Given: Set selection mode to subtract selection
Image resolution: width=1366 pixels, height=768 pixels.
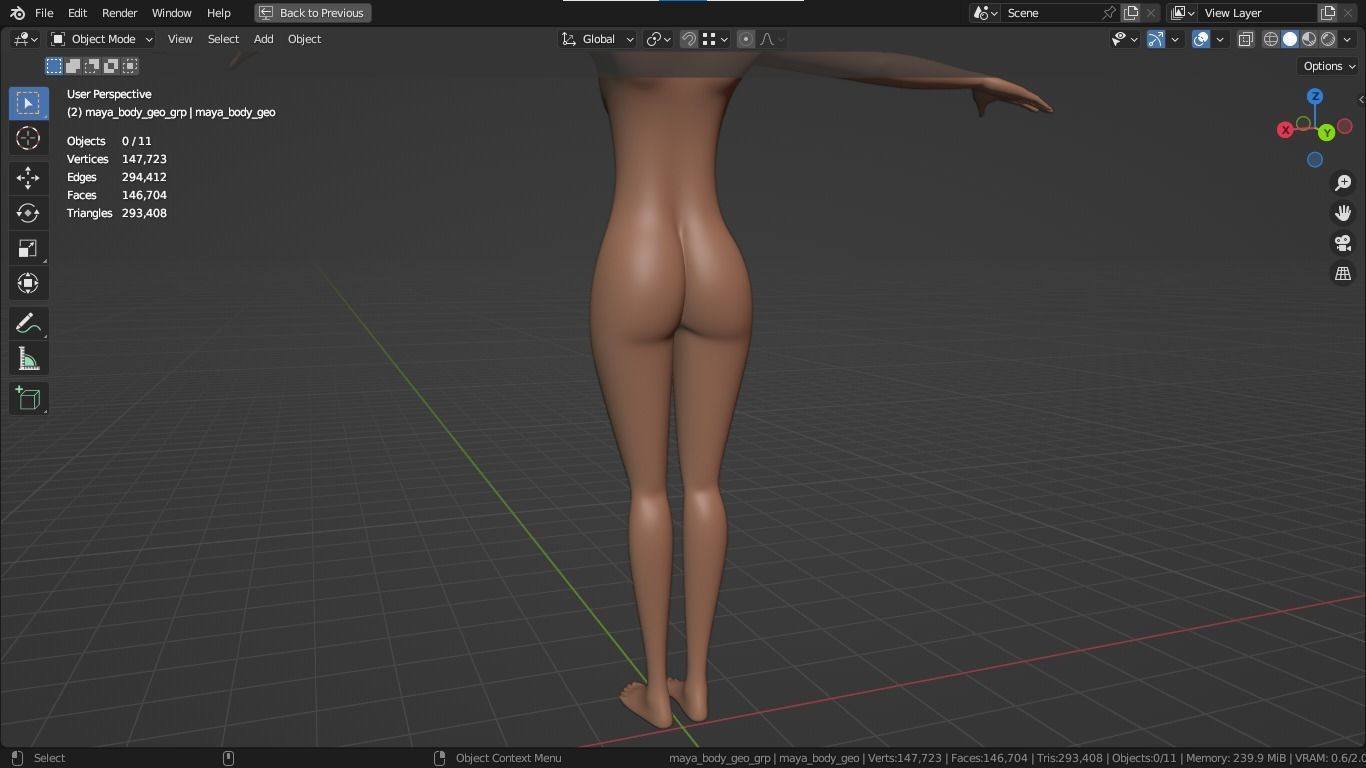Looking at the screenshot, I should pos(92,66).
